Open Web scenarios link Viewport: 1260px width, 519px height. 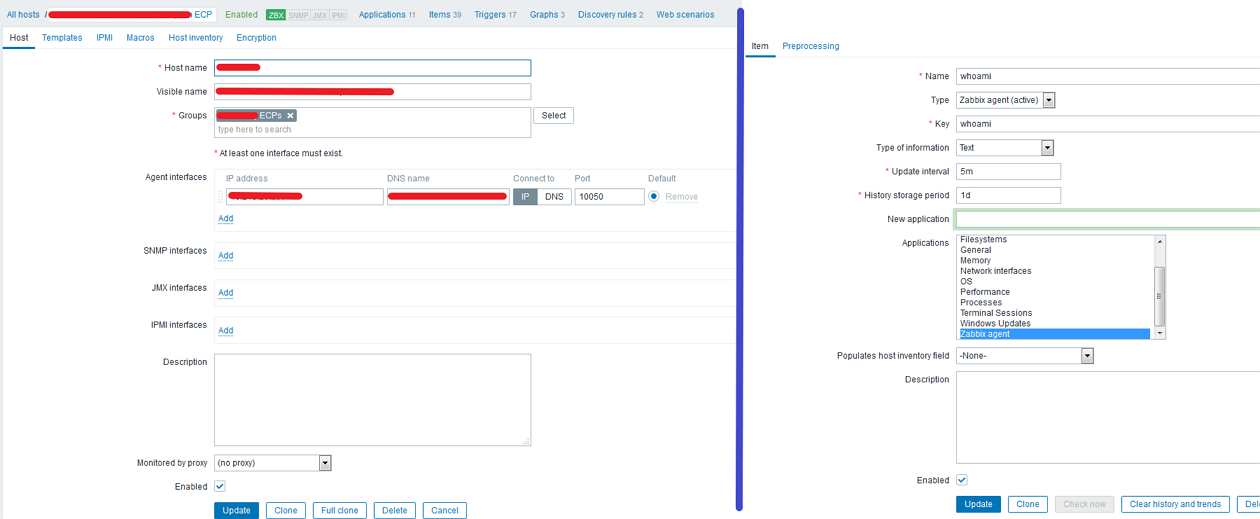point(685,15)
